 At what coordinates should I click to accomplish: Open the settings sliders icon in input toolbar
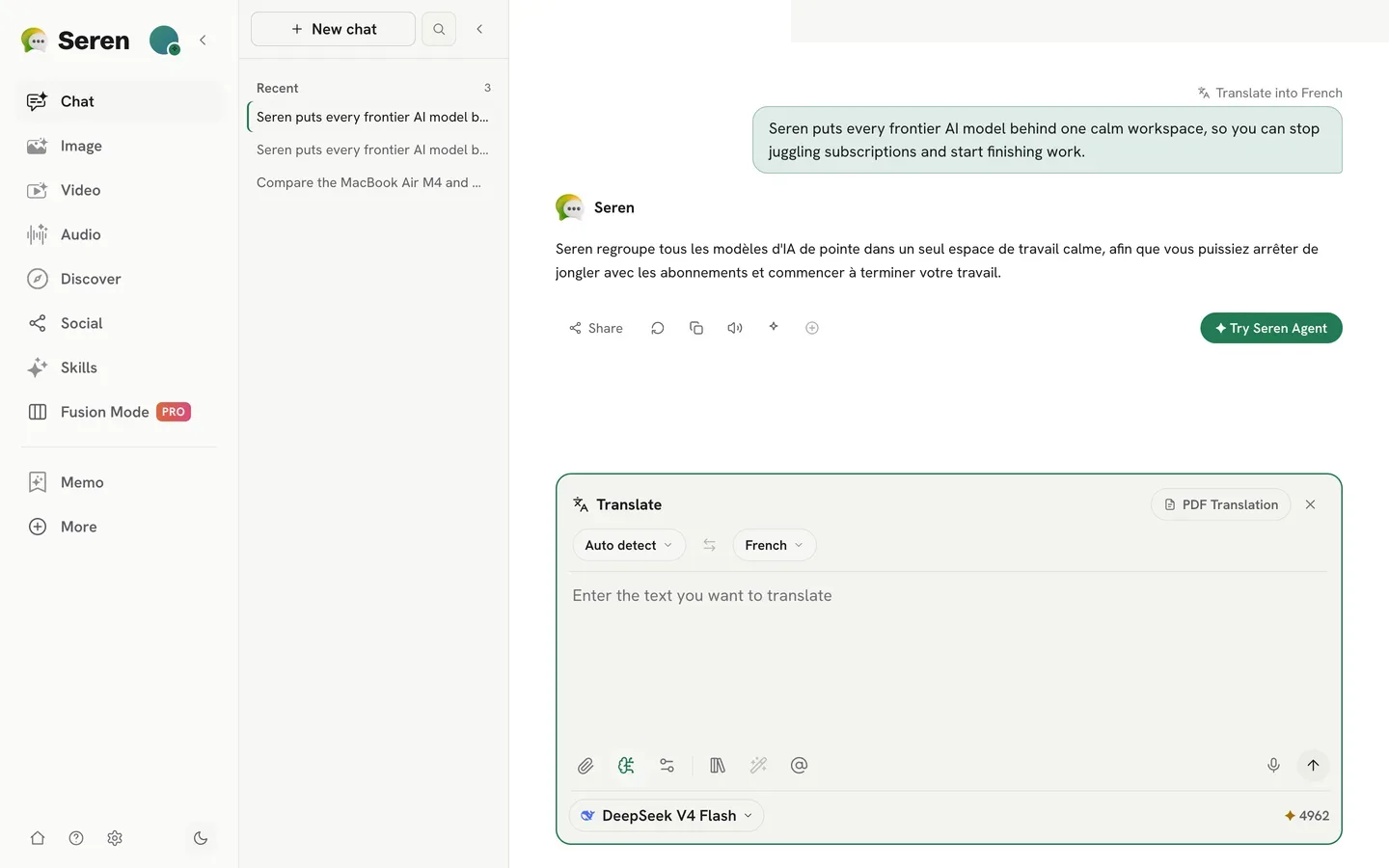(x=667, y=766)
